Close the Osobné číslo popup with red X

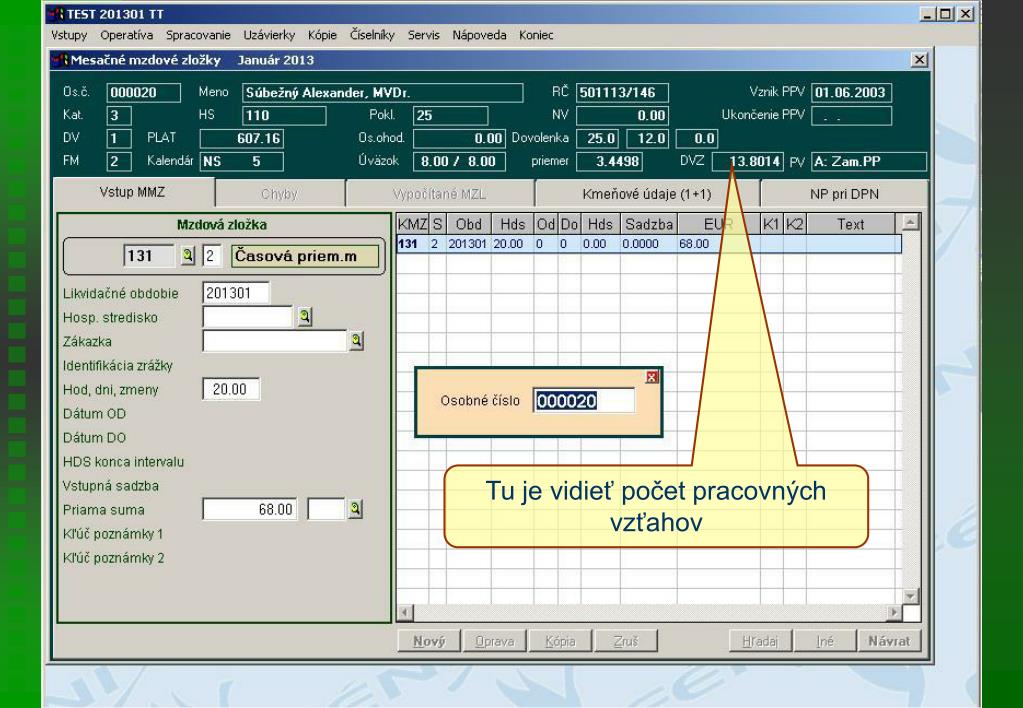click(653, 376)
